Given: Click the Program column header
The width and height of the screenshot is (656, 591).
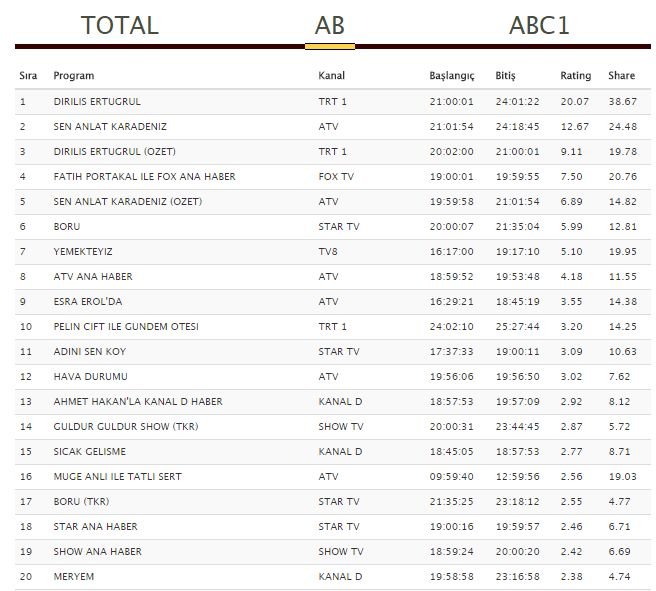Looking at the screenshot, I should (x=74, y=76).
